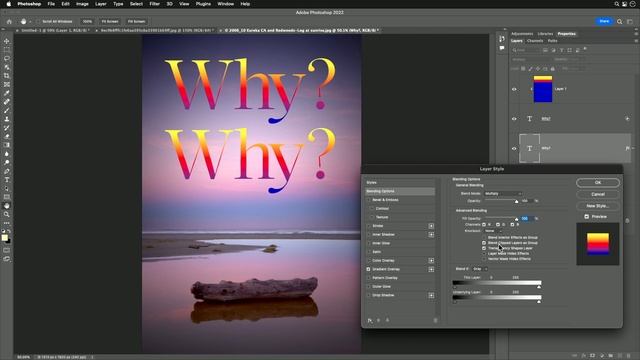Click the 100% zoom button
Image resolution: width=640 pixels, height=360 pixels.
[x=87, y=21]
